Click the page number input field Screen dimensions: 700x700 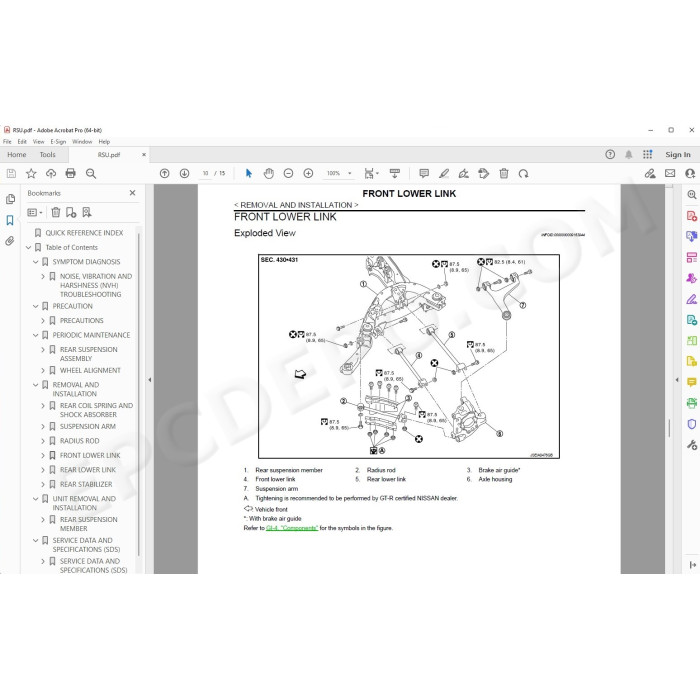click(x=205, y=173)
